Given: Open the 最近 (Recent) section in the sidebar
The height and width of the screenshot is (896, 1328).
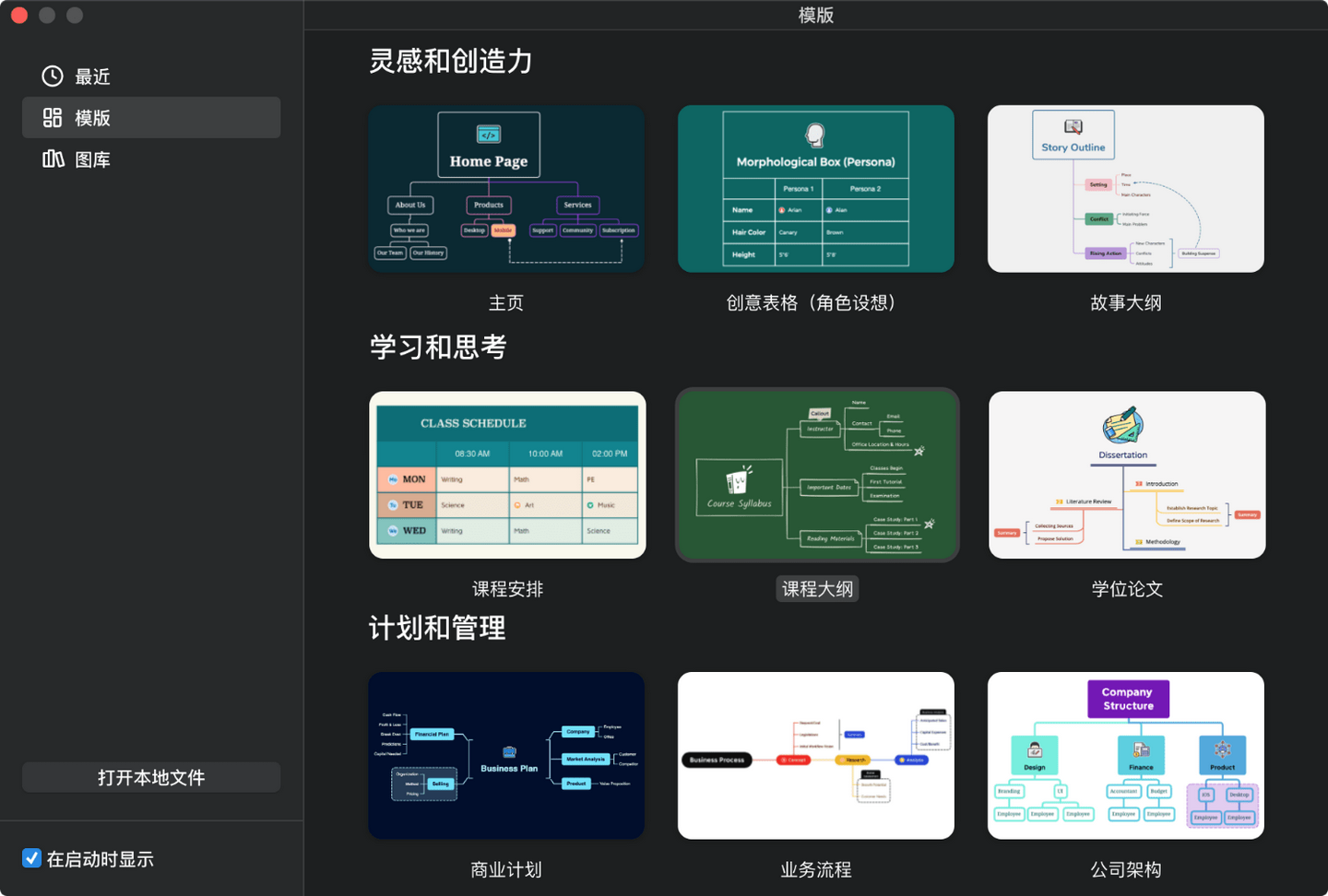Looking at the screenshot, I should click(x=92, y=76).
